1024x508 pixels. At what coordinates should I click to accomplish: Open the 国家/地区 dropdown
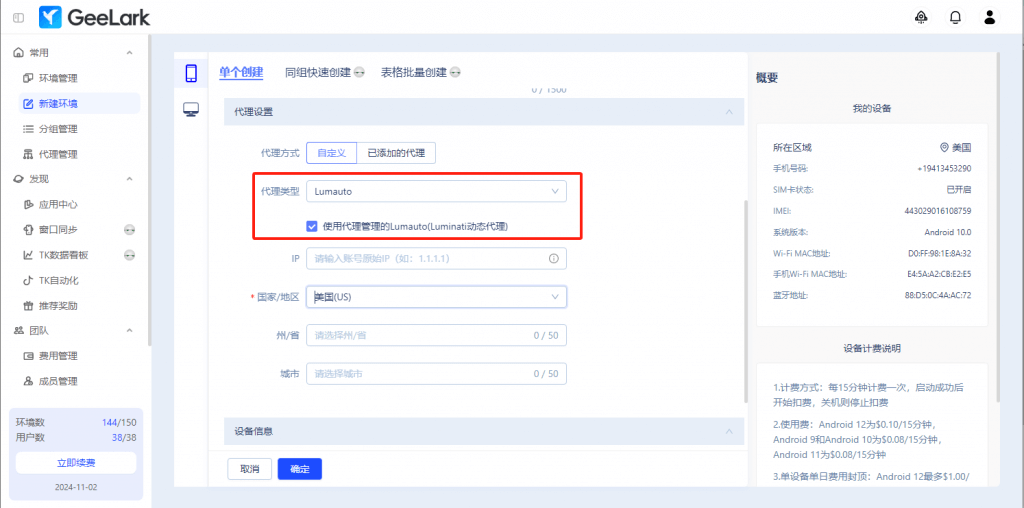pyautogui.click(x=439, y=297)
